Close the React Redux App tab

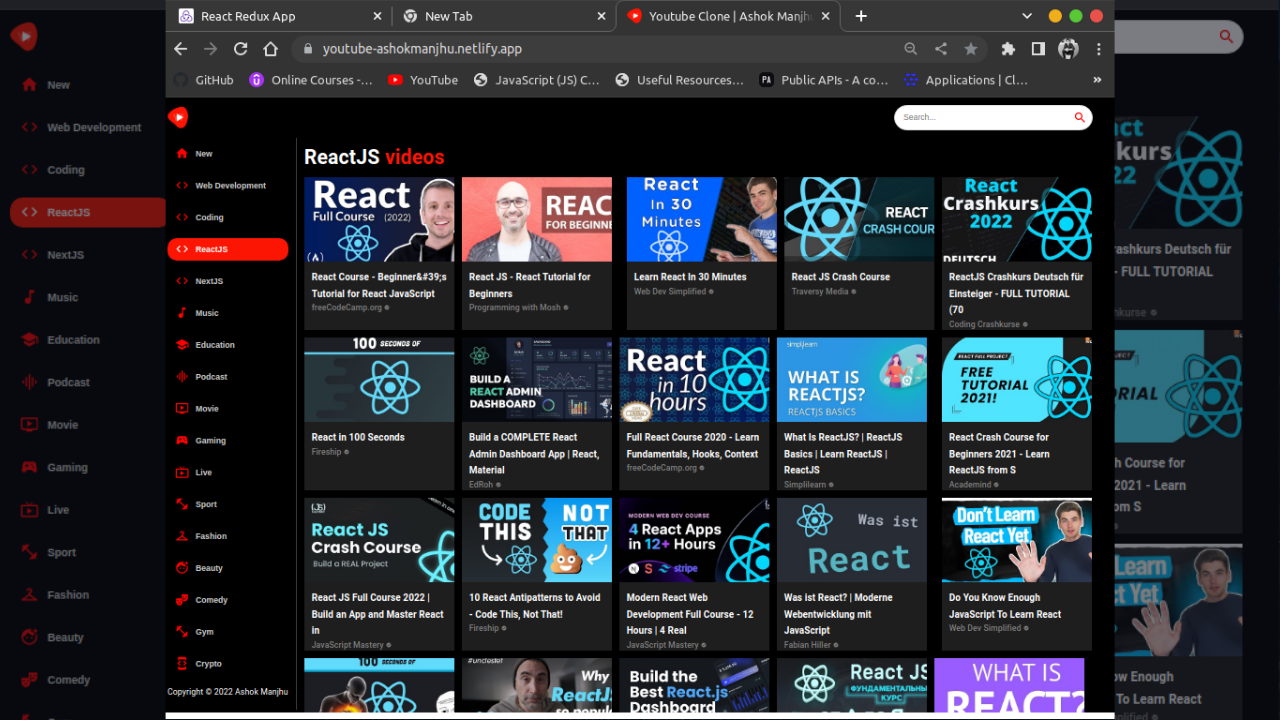click(x=377, y=16)
